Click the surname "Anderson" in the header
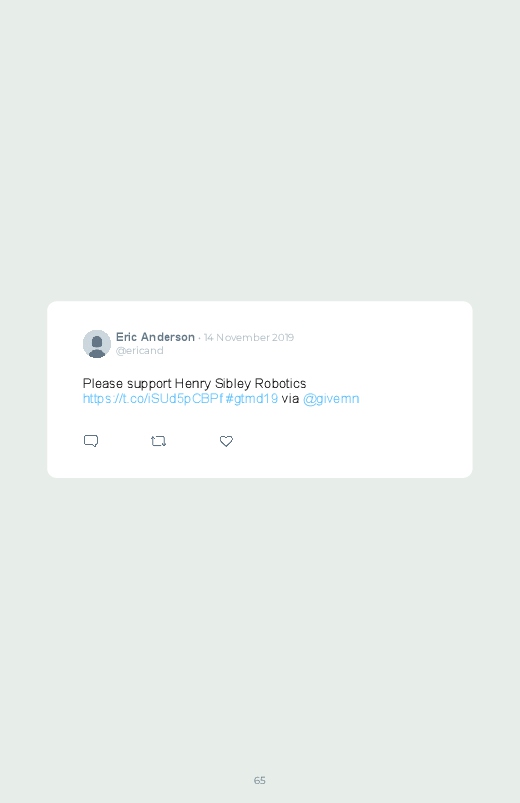 pos(168,337)
